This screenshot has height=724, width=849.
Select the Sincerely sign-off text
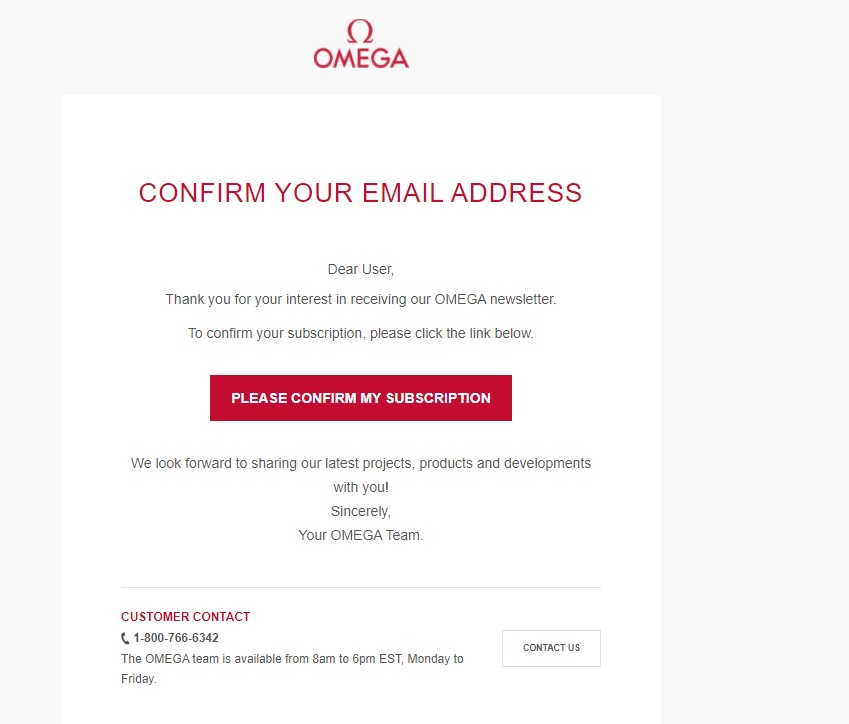360,511
